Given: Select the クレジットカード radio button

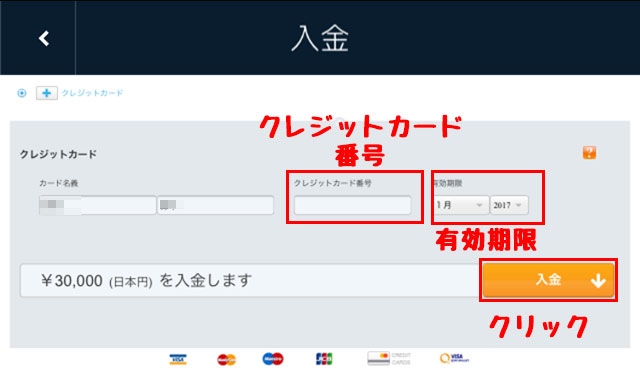Looking at the screenshot, I should coord(22,93).
